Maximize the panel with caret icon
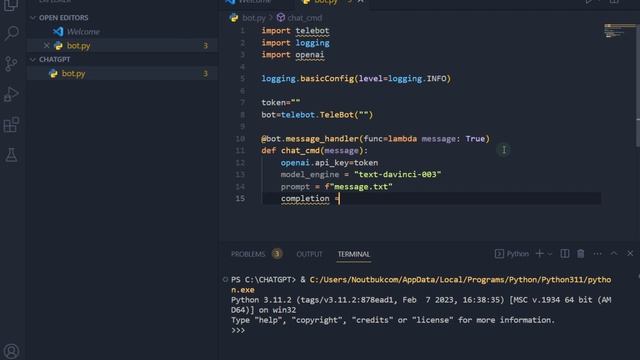 [x=614, y=253]
